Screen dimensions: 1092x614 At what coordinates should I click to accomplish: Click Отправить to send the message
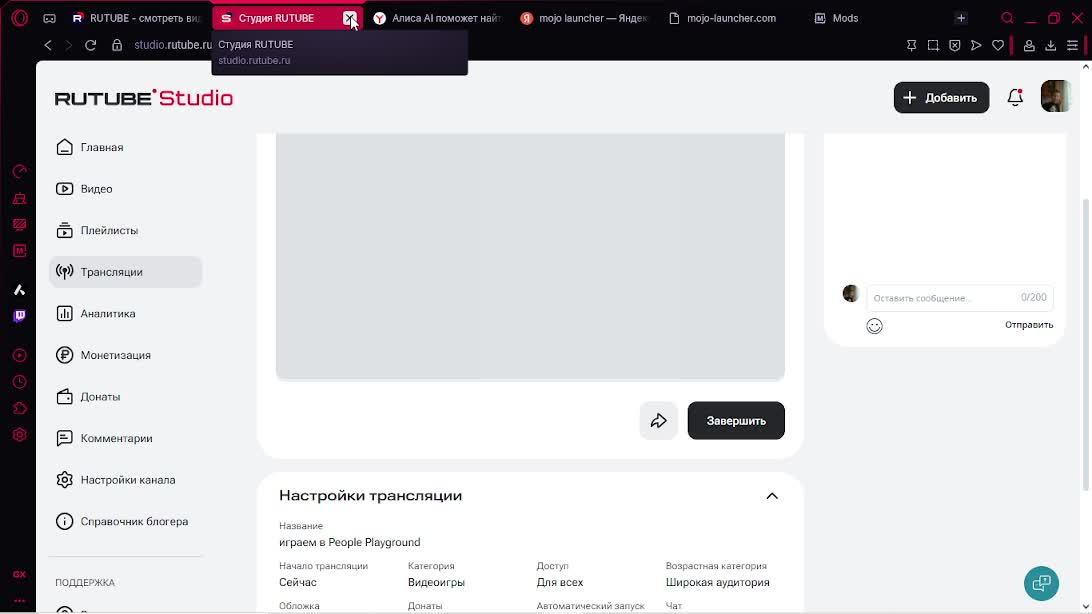pos(1029,325)
